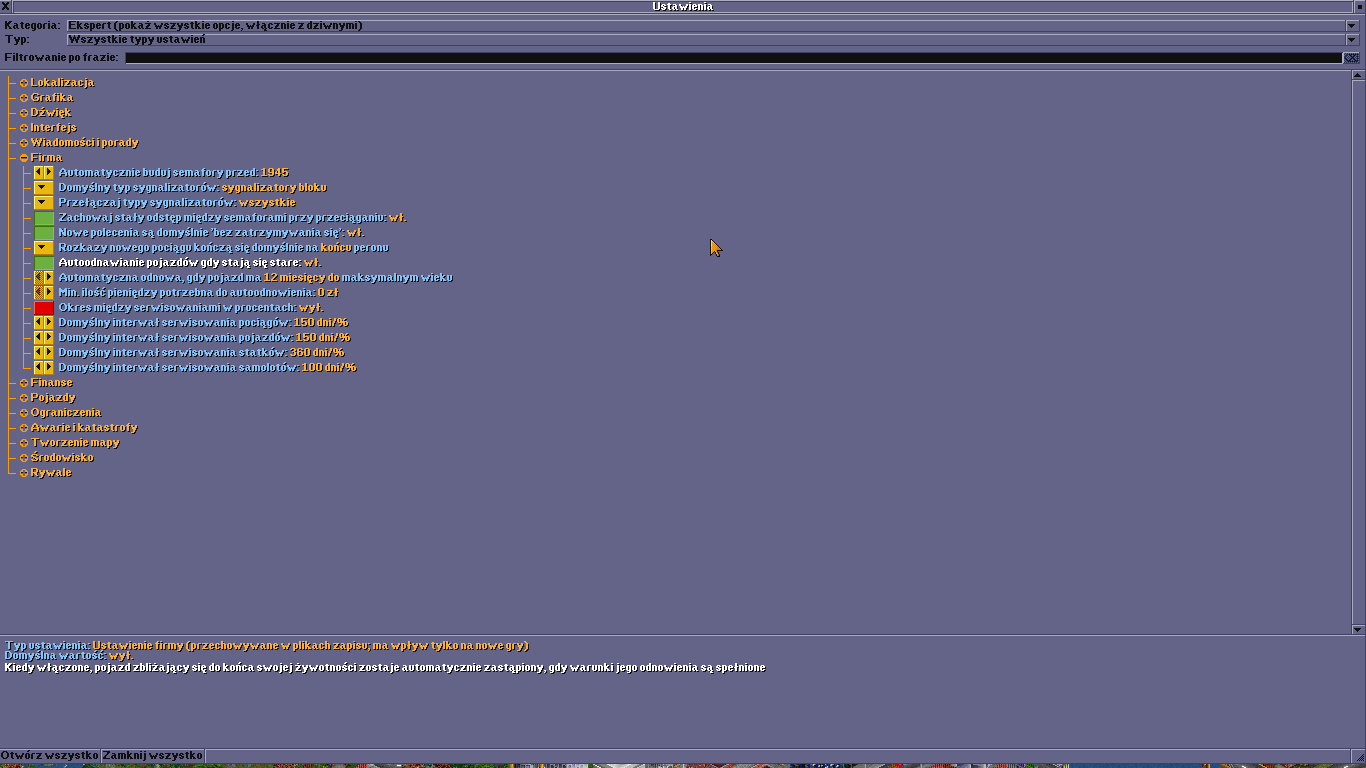Toggle new orders non-stop by default

44,232
